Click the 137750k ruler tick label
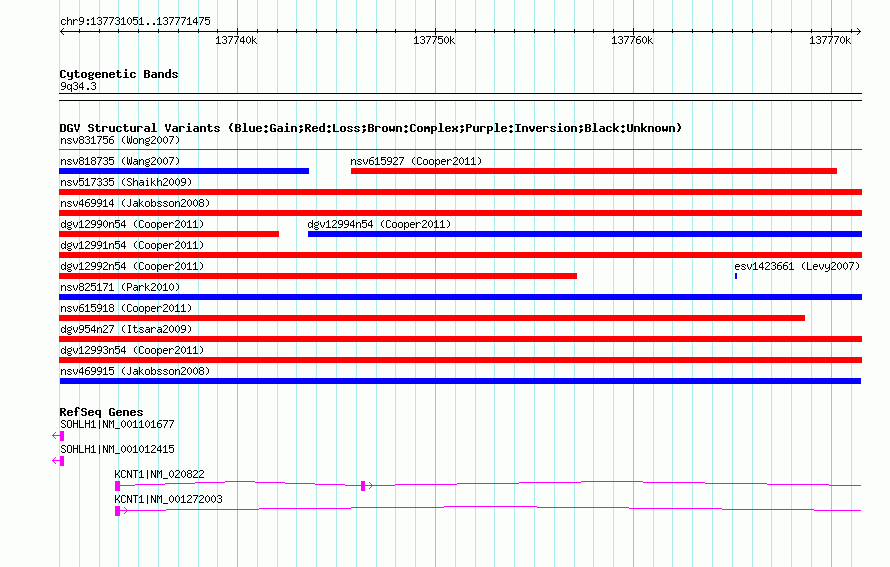 click(x=434, y=41)
